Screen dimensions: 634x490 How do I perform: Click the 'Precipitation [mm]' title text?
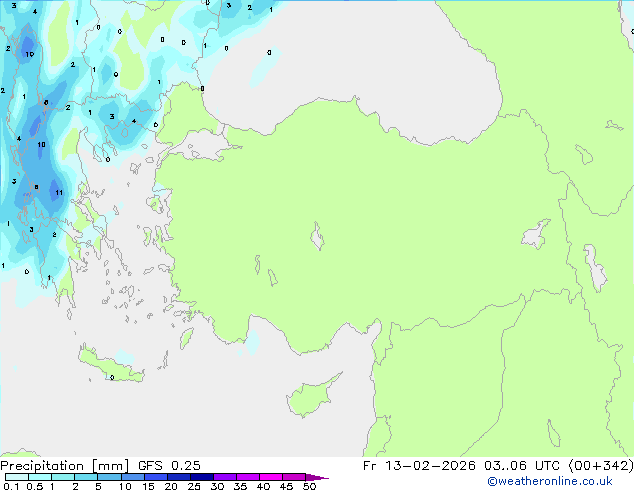[x=65, y=466]
